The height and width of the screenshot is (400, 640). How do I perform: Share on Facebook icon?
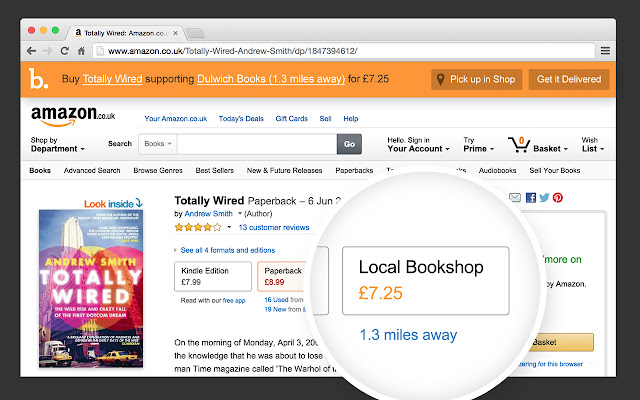[531, 198]
